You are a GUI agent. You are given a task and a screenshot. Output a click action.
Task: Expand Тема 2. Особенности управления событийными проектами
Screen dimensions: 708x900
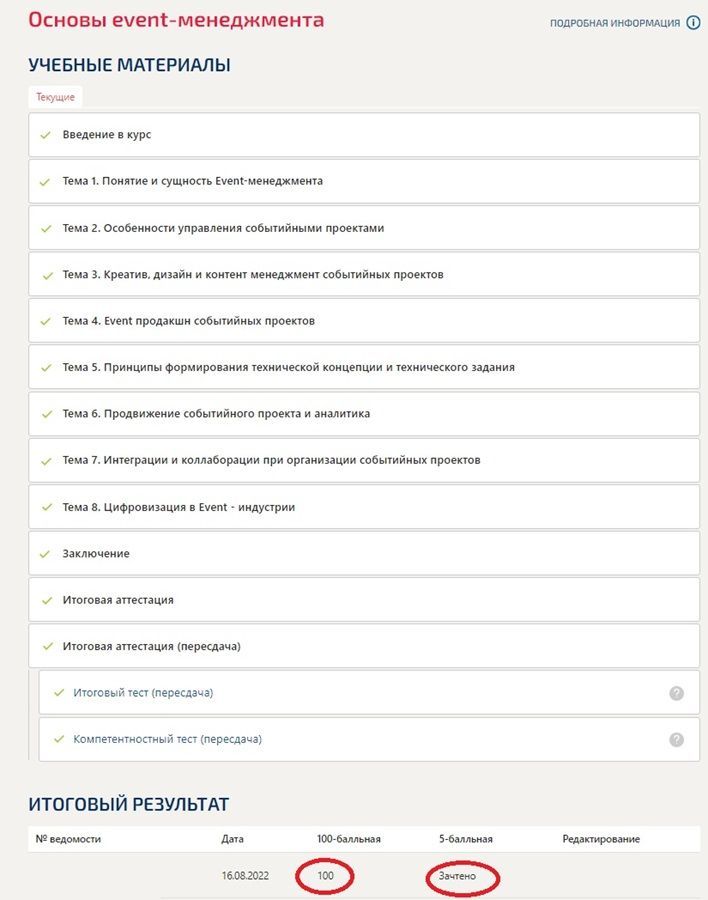(364, 228)
